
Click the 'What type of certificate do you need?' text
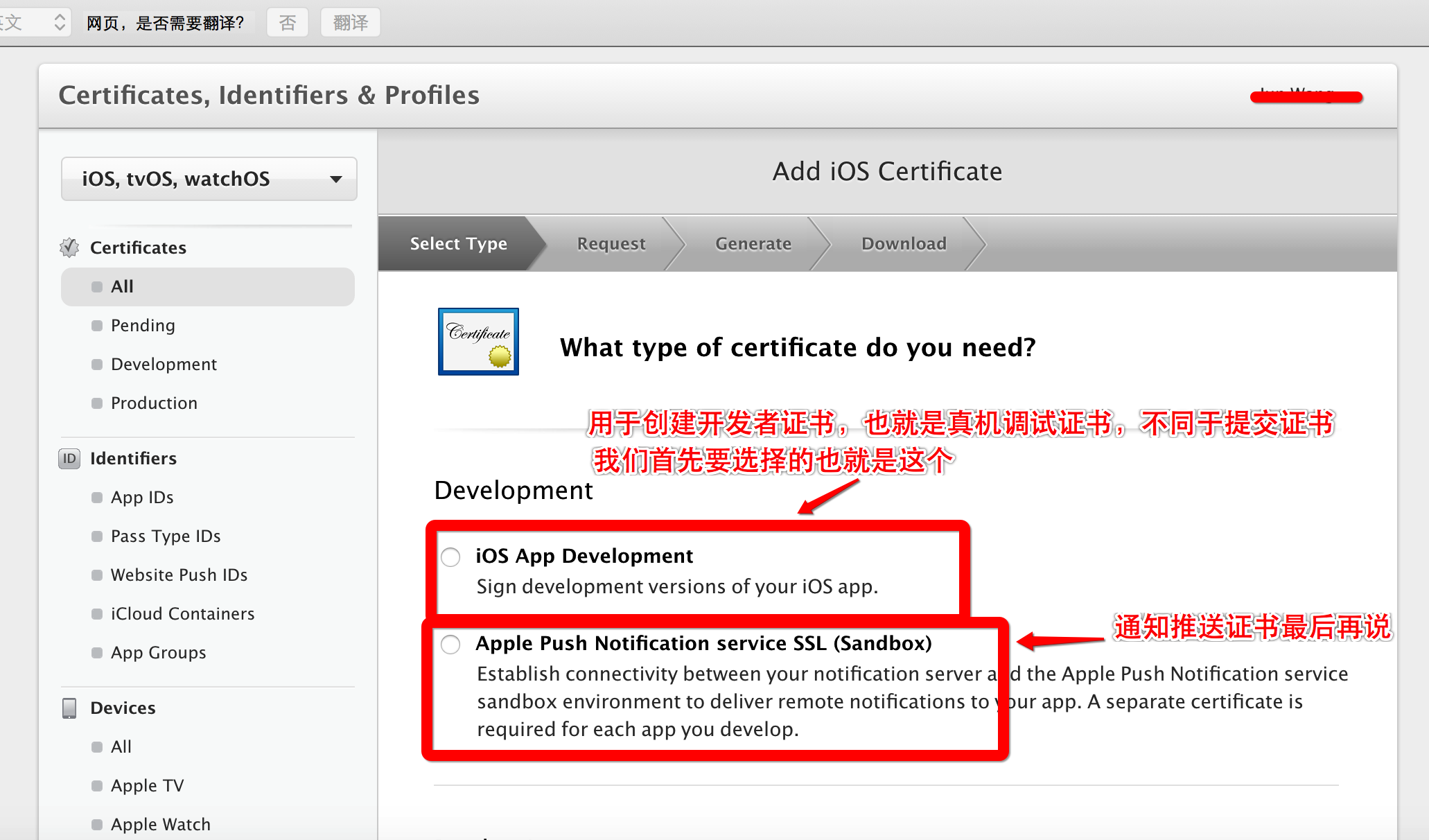pyautogui.click(x=798, y=347)
